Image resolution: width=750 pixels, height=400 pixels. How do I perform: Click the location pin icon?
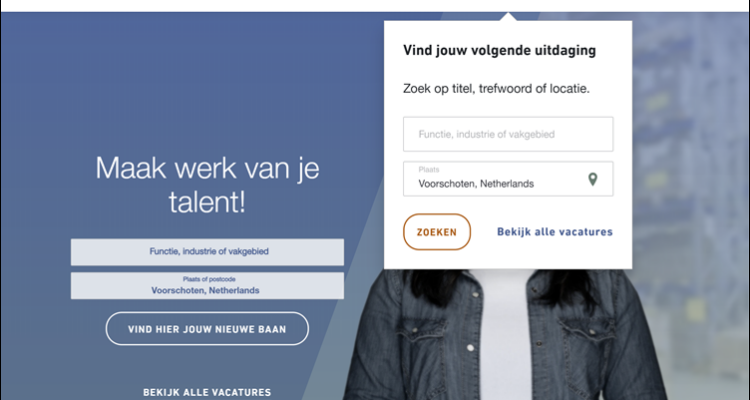[592, 180]
